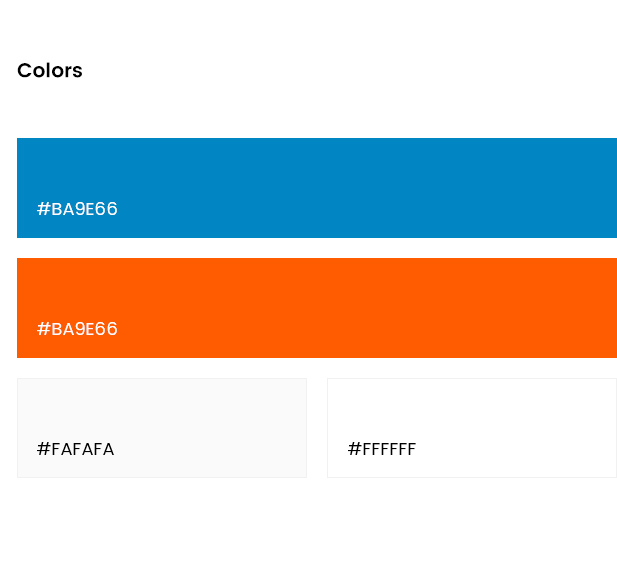Select the #FFFFFF hex code text

[x=382, y=449]
